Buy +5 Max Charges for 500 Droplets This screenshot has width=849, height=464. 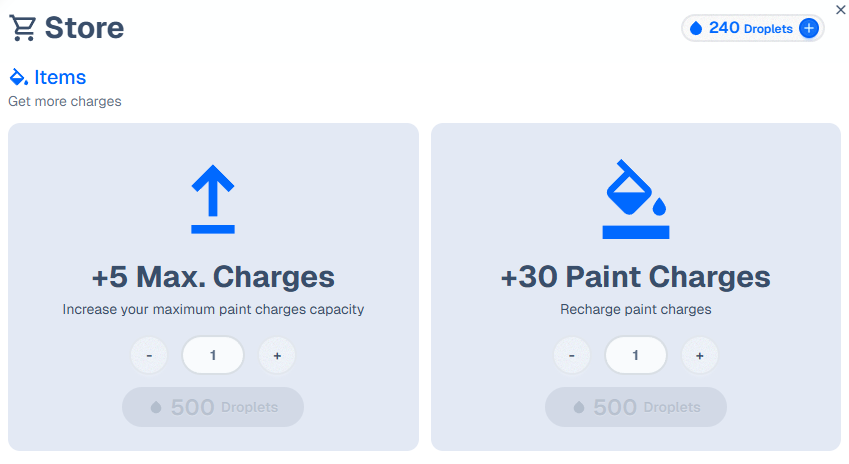click(213, 407)
